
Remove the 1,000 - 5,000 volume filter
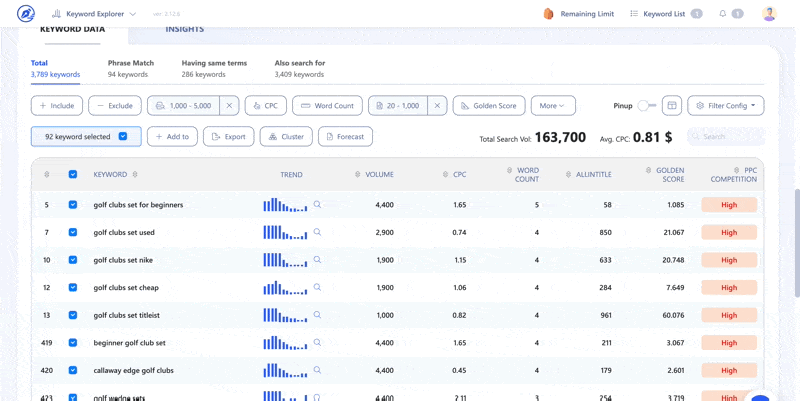tap(229, 106)
